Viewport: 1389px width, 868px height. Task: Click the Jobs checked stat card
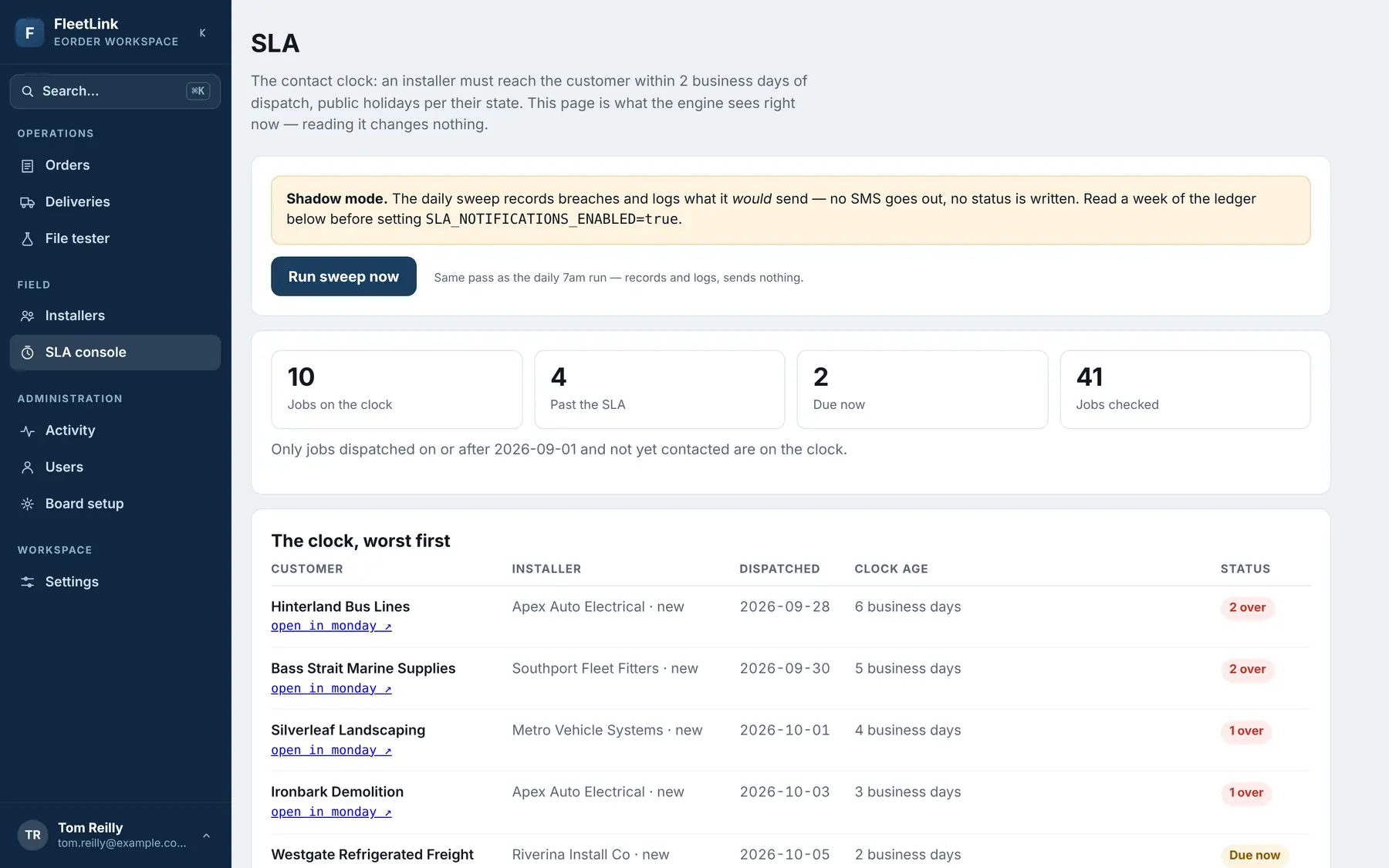1185,390
